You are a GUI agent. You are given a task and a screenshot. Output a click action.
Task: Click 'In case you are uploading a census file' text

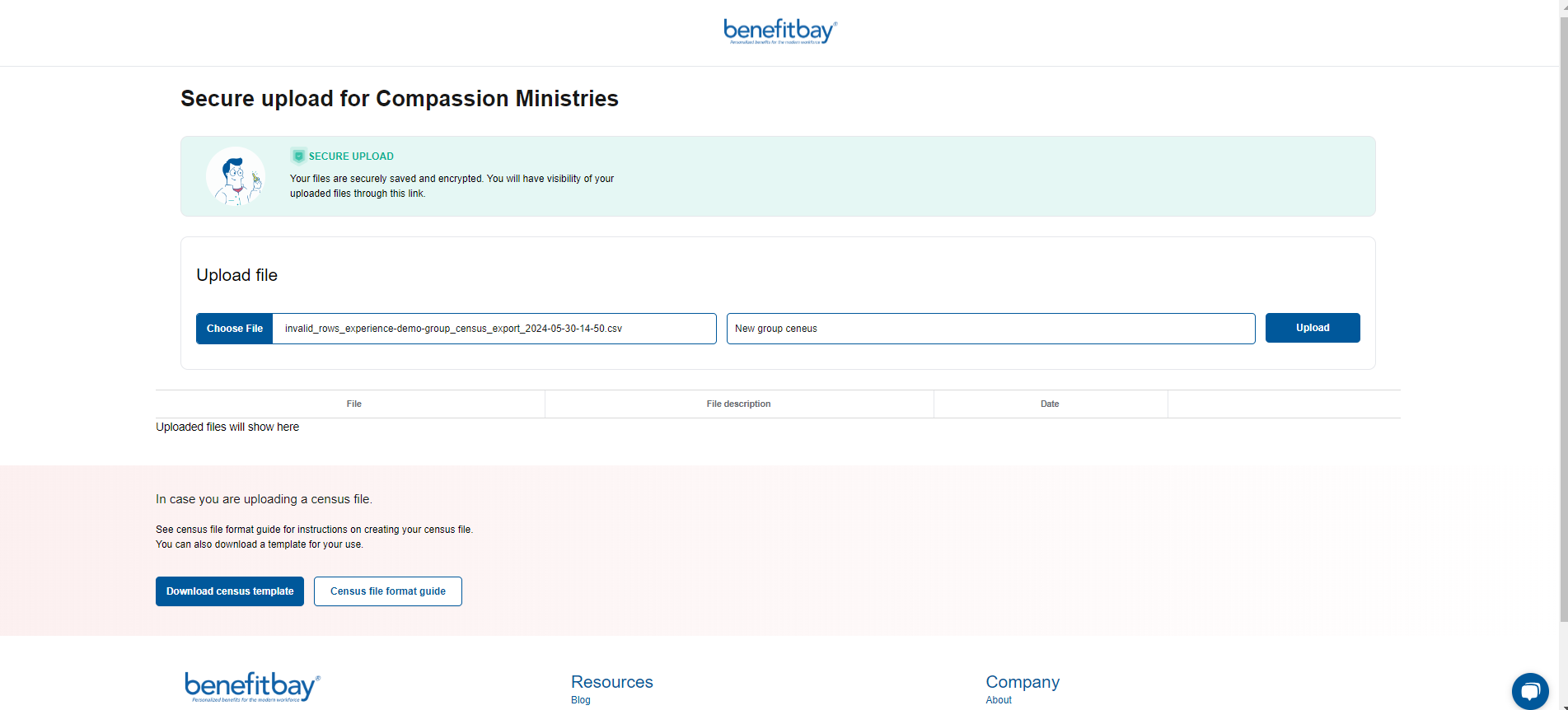[264, 499]
